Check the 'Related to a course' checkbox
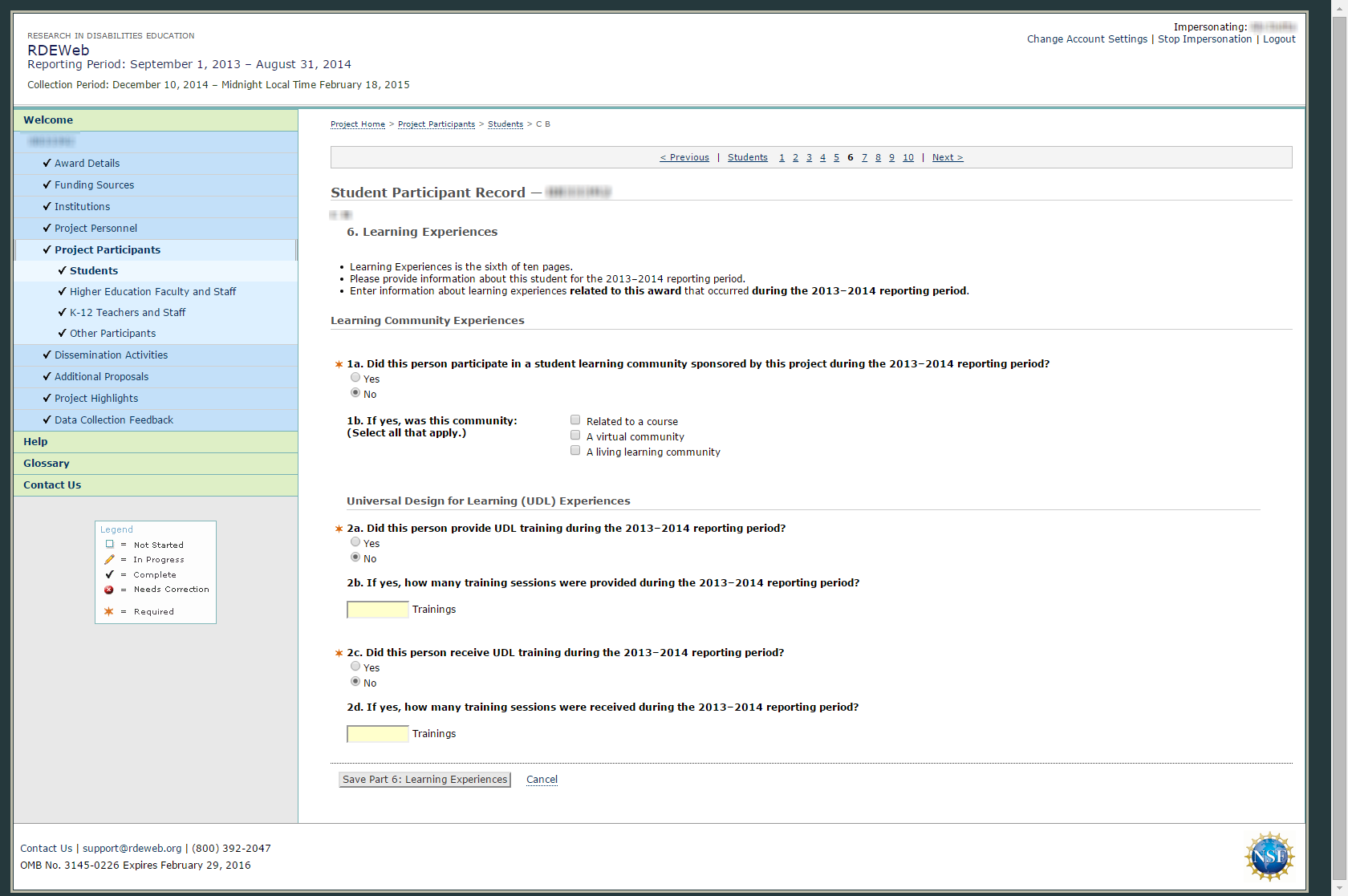The image size is (1348, 896). click(x=575, y=420)
